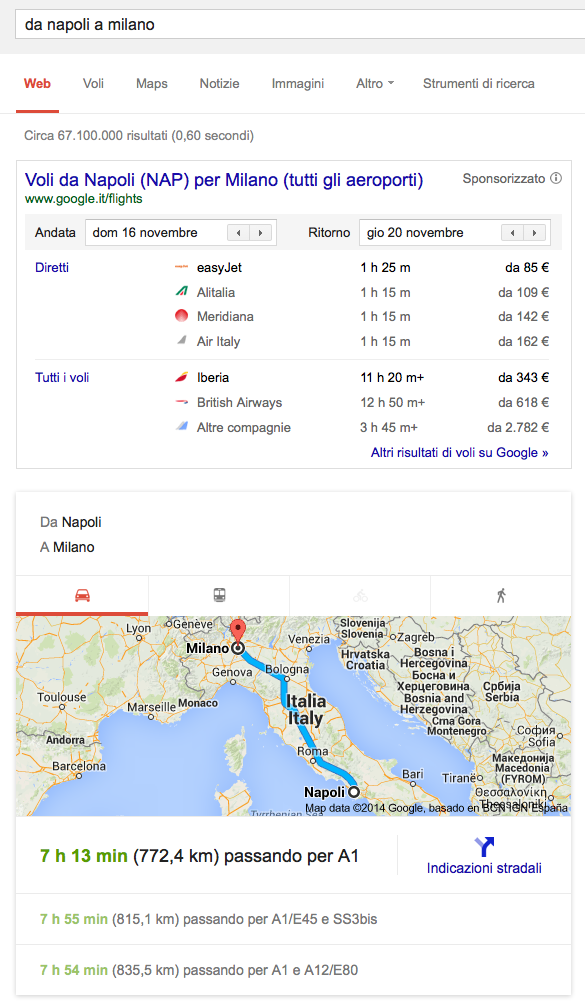The width and height of the screenshot is (585, 1006).
Task: Move Ritorno date one day back
Action: [513, 233]
